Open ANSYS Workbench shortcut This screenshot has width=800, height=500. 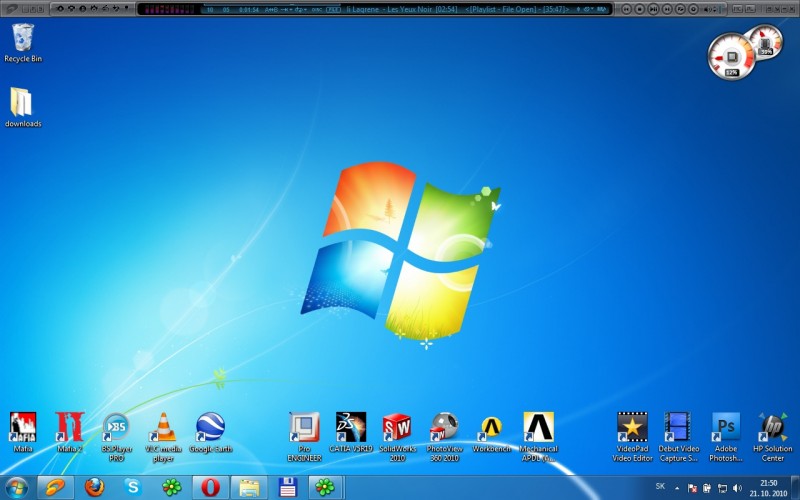491,427
